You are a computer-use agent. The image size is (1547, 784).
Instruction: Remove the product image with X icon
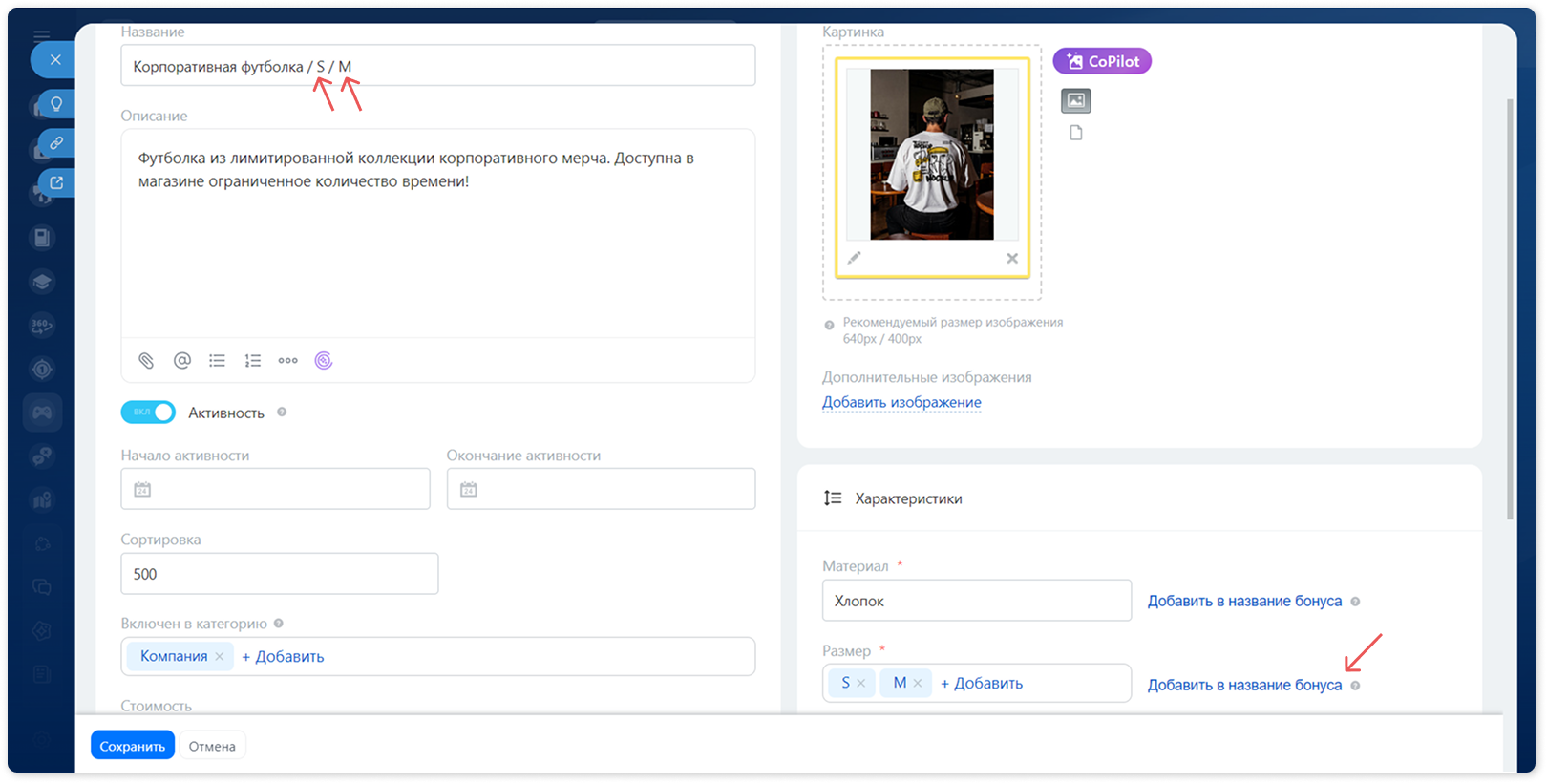click(x=1012, y=259)
